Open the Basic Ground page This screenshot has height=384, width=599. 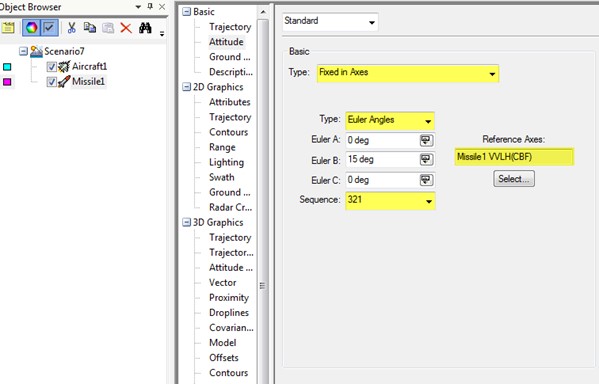click(230, 57)
